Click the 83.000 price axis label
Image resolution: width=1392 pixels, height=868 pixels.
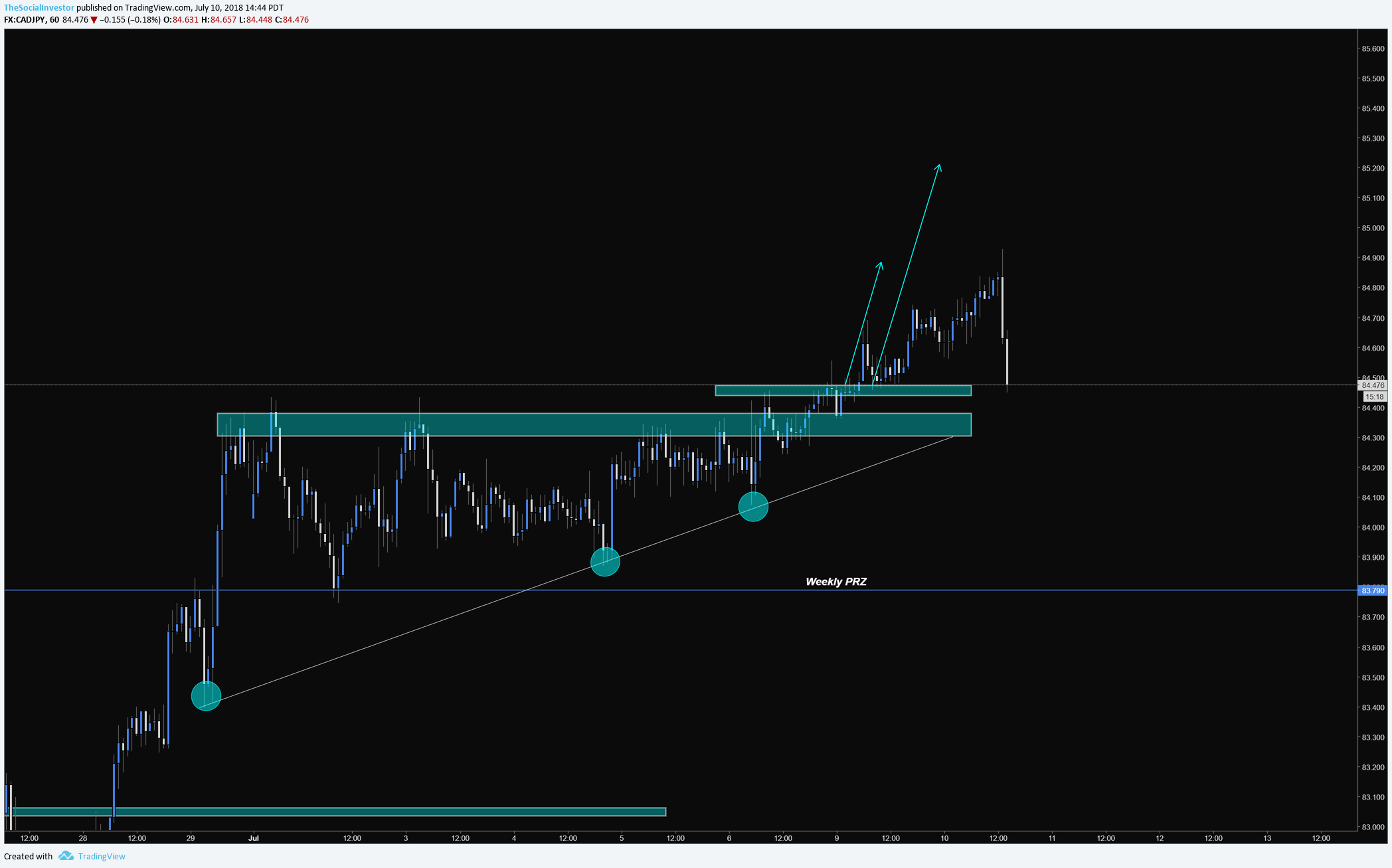click(1373, 827)
